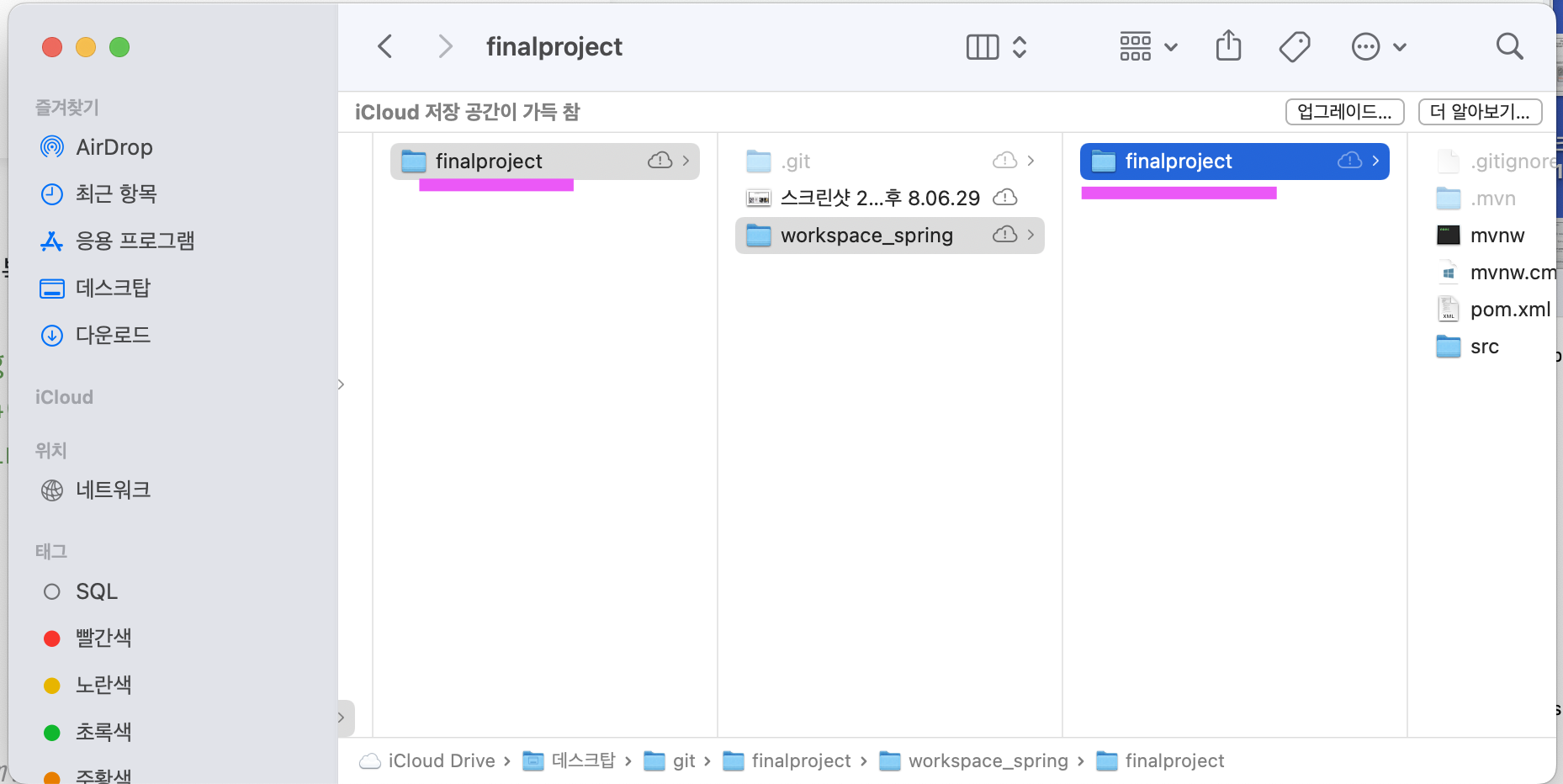The width and height of the screenshot is (1563, 784).
Task: Open 다운로드 in the sidebar
Action: pos(96,336)
